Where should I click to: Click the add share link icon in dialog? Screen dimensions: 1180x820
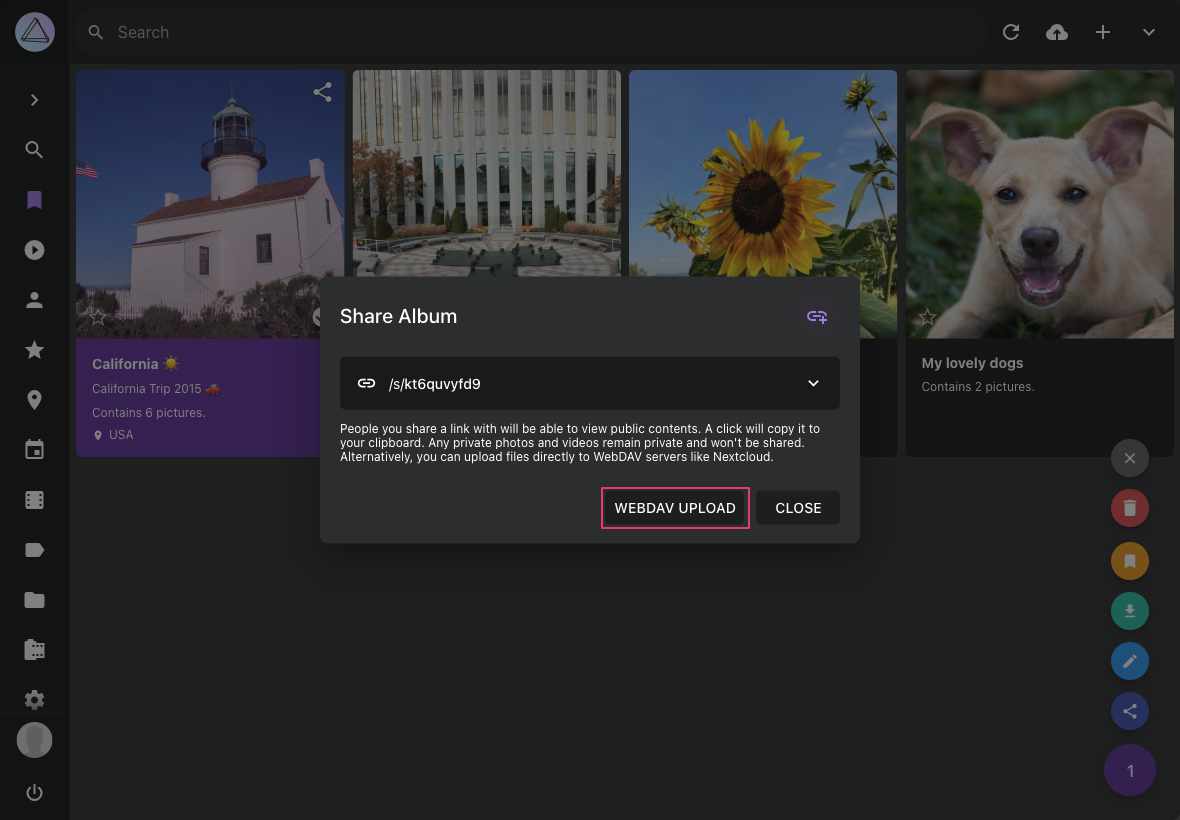point(817,316)
